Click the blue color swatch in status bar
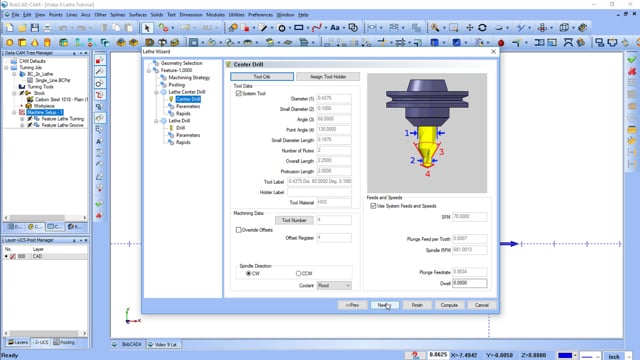 565,356
